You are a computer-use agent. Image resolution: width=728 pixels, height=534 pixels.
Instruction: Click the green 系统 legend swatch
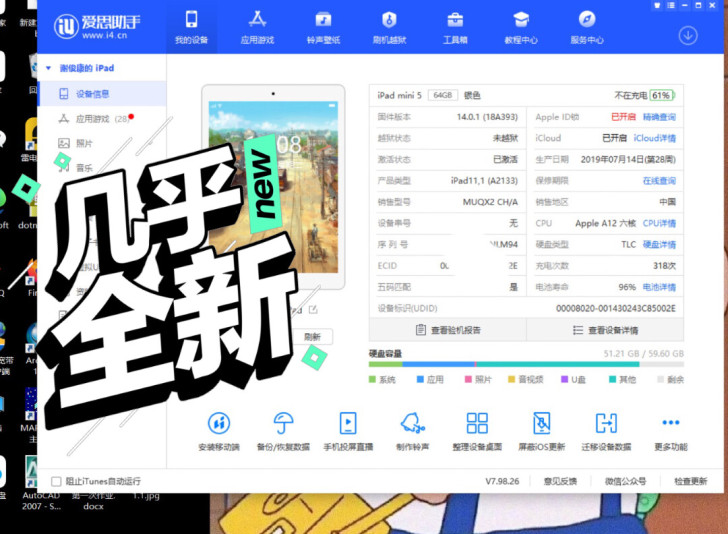tap(372, 379)
